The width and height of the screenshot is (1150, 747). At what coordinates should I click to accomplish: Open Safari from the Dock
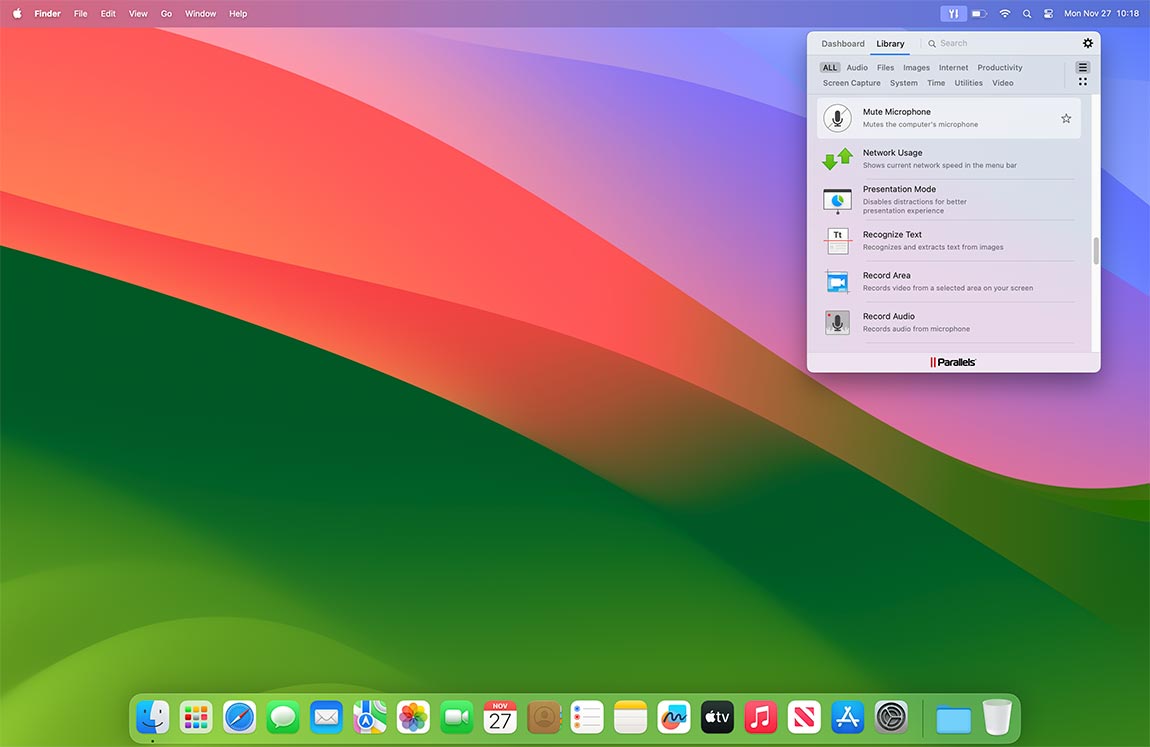240,717
